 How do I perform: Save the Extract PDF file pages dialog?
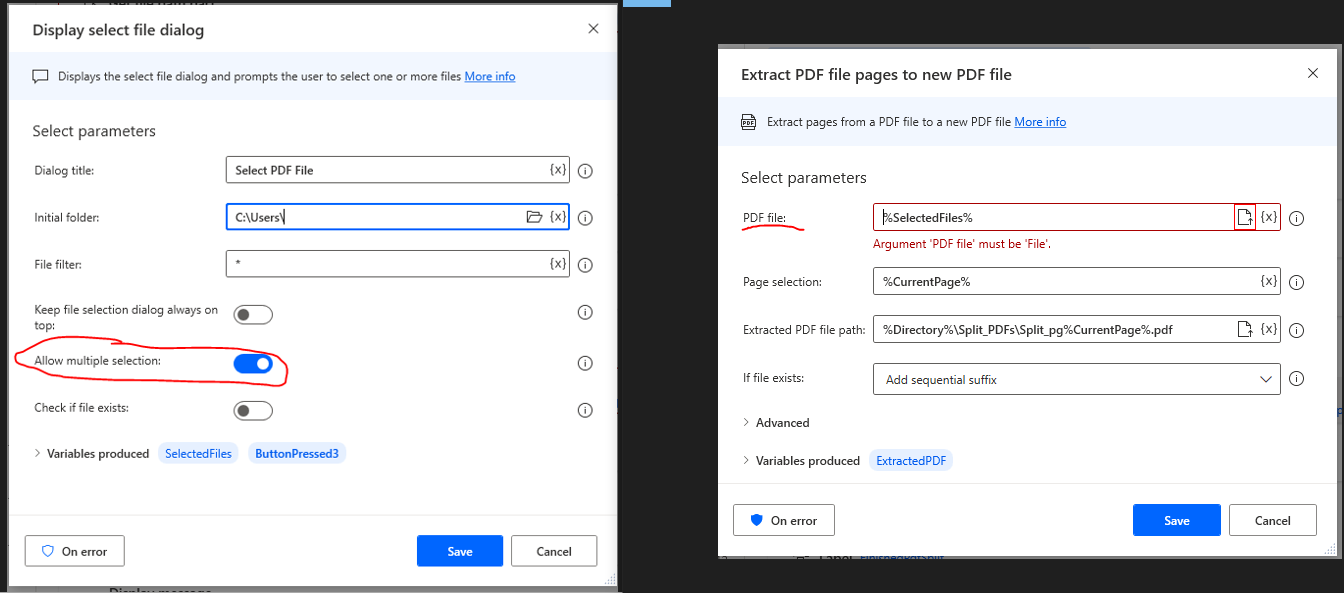pyautogui.click(x=1176, y=520)
